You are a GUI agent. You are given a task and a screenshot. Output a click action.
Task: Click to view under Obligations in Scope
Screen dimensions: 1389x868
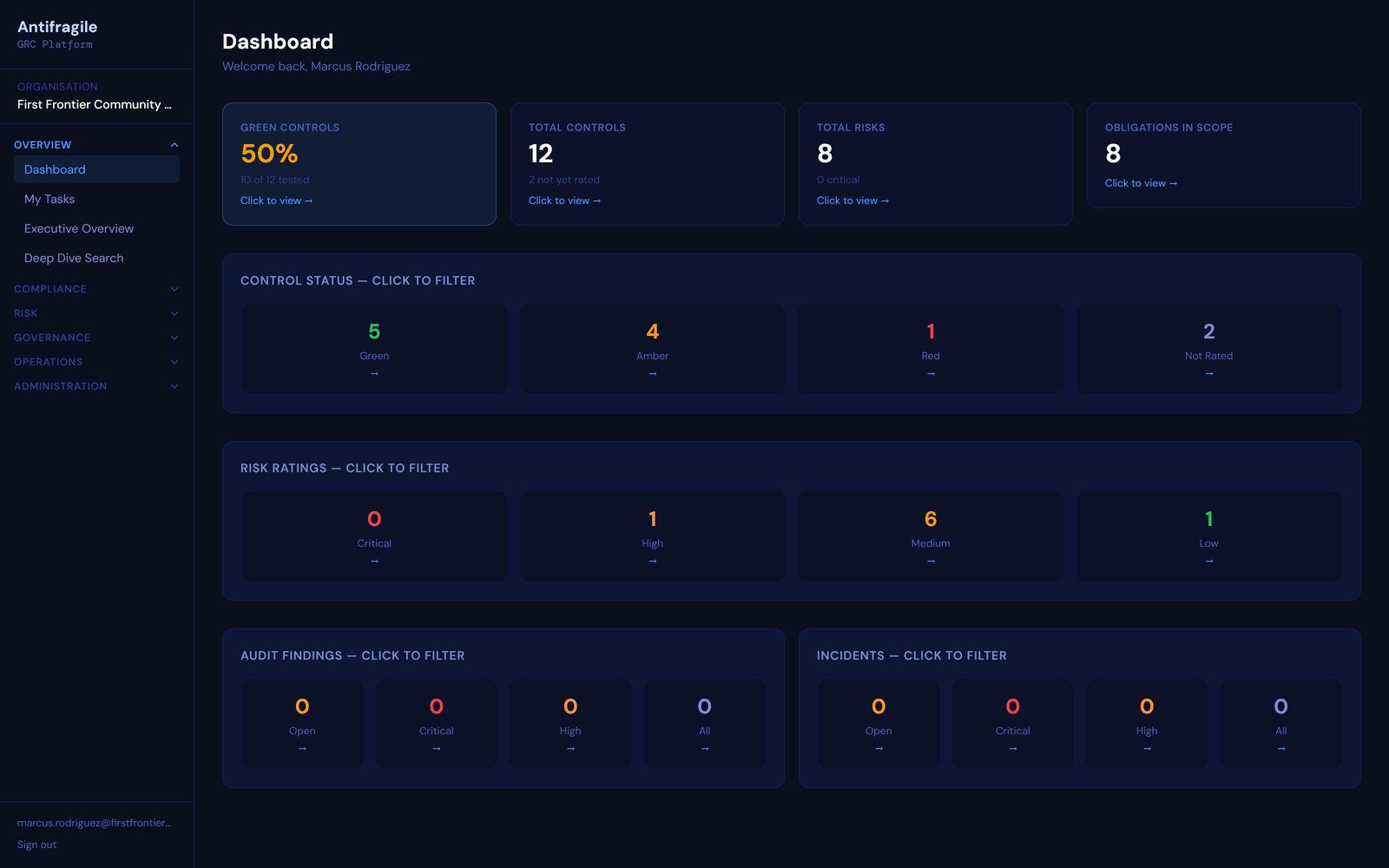[1141, 183]
